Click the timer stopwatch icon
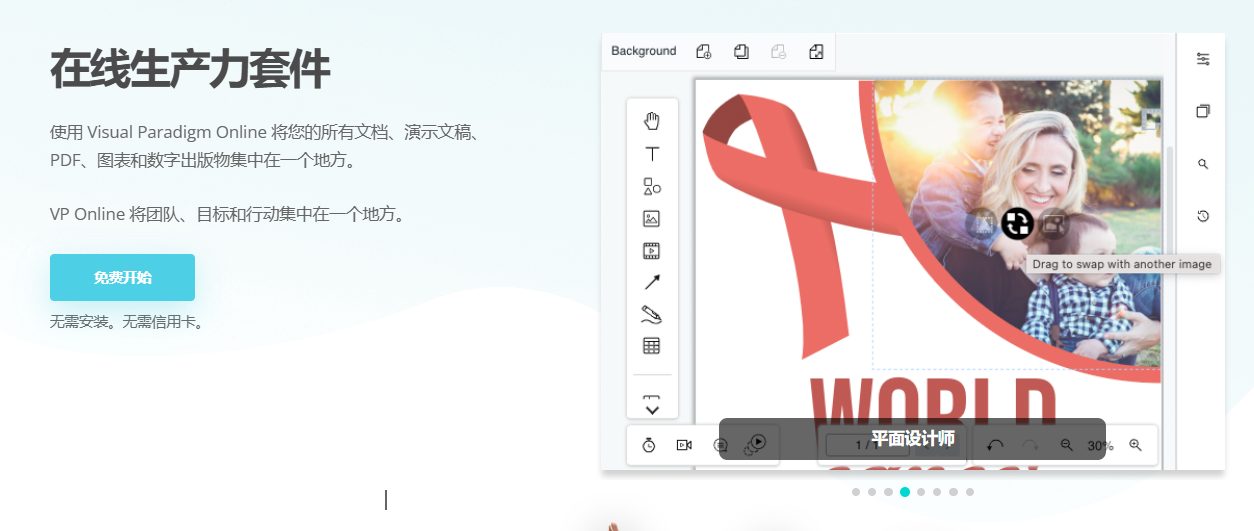The height and width of the screenshot is (531, 1254). [648, 445]
